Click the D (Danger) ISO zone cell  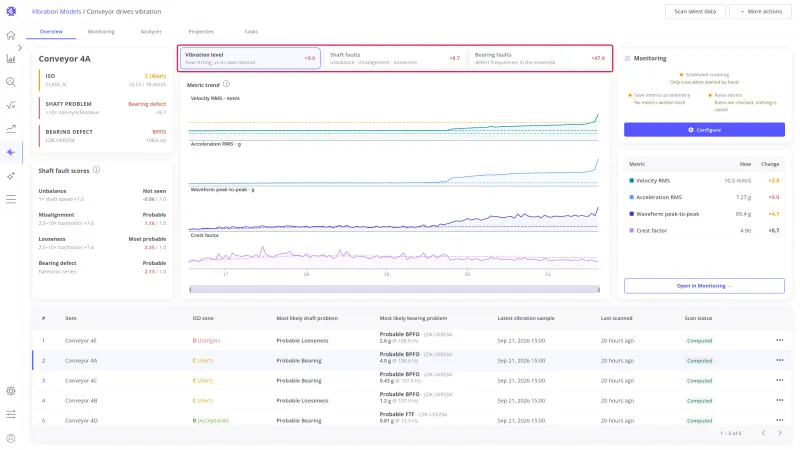tap(206, 340)
